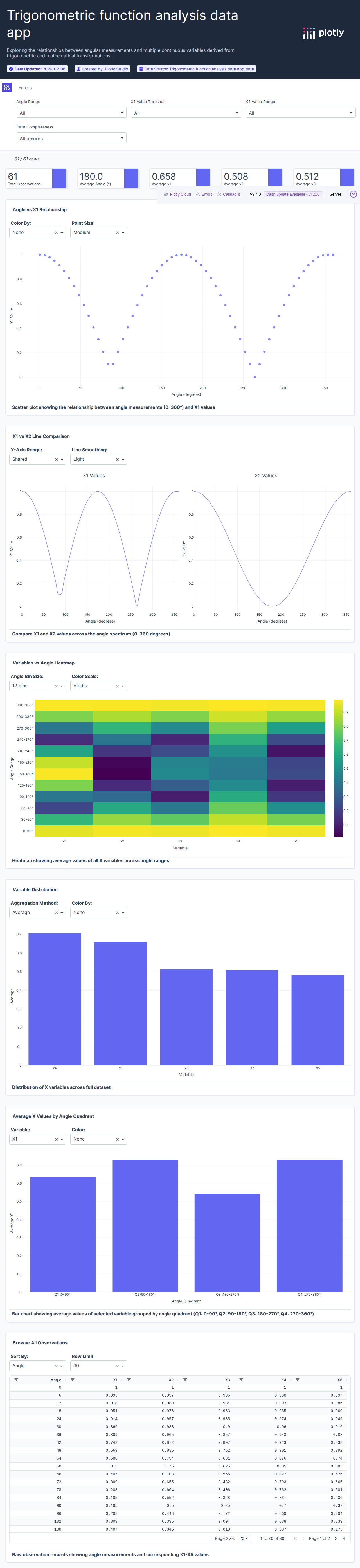
Task: Go to next table page arrow
Action: (x=336, y=1538)
